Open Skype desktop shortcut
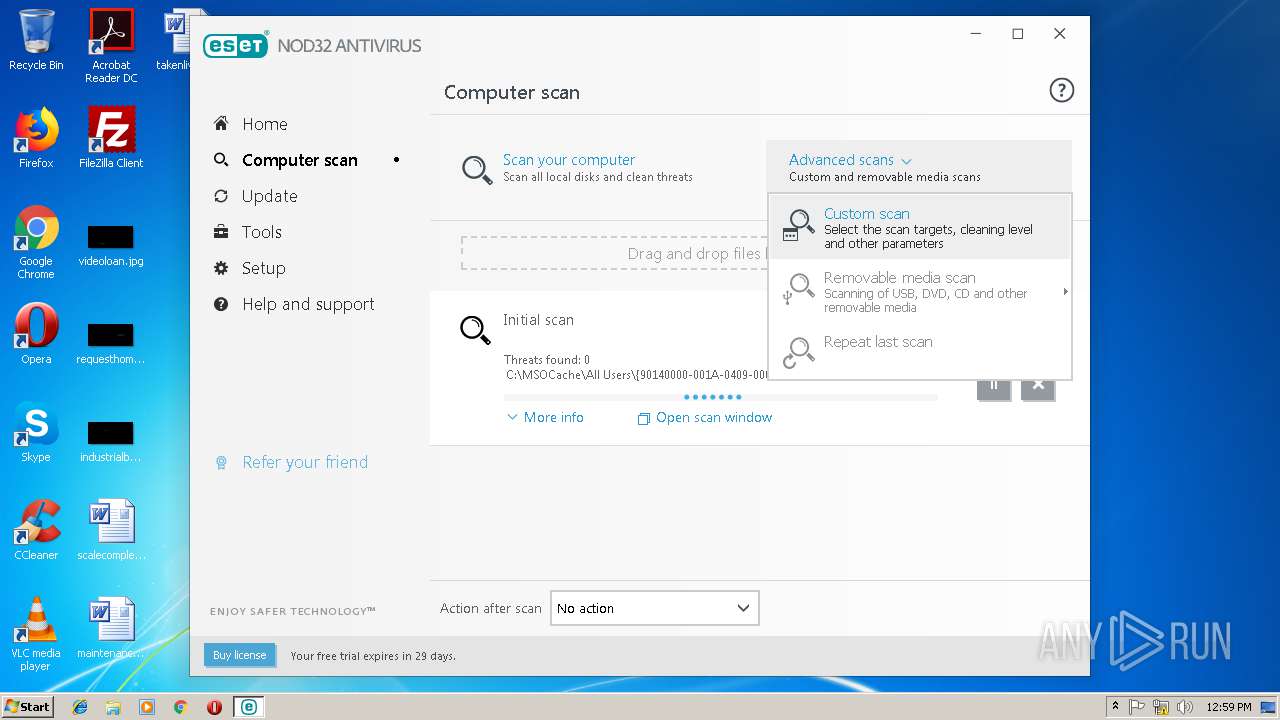 pyautogui.click(x=36, y=432)
